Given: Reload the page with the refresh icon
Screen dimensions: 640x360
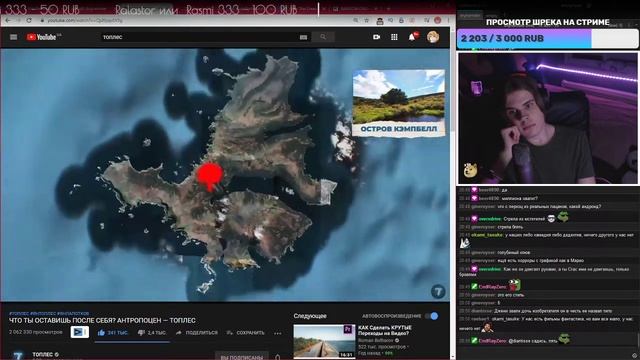Looking at the screenshot, I should [x=29, y=20].
